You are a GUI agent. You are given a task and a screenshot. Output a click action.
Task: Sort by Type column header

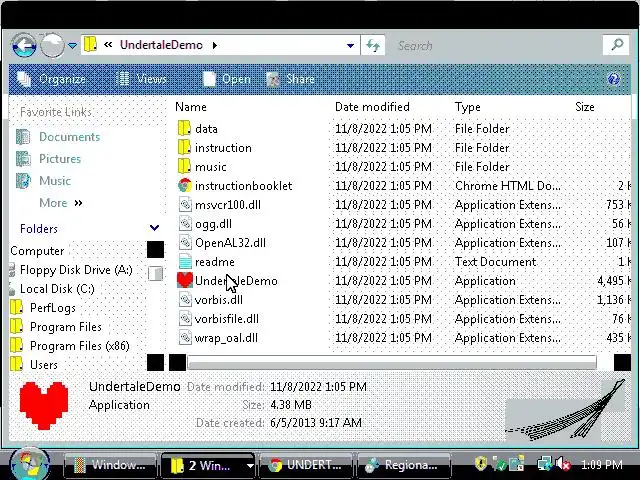pos(467,107)
